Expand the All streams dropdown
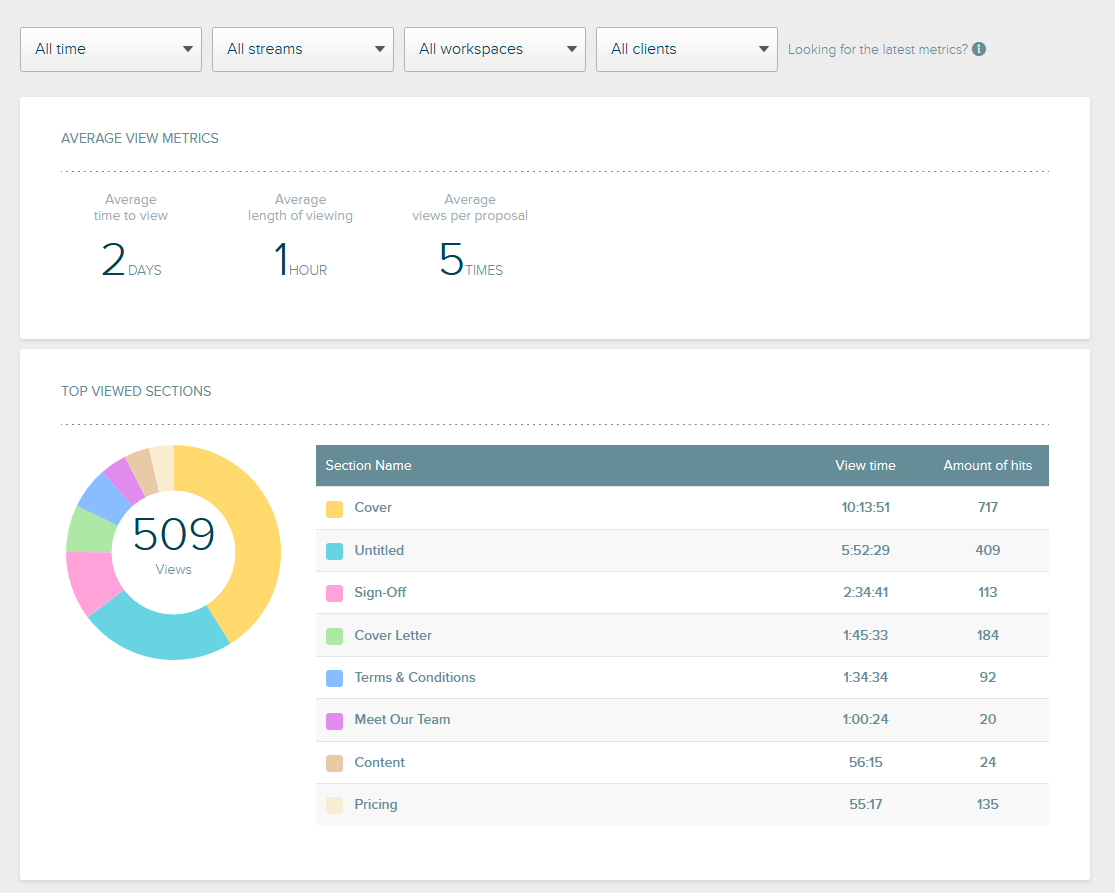1115x893 pixels. click(302, 49)
